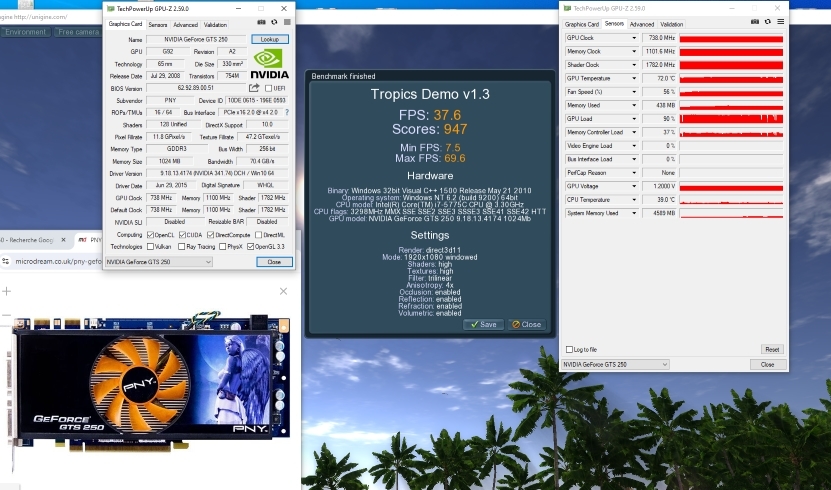Image resolution: width=831 pixels, height=490 pixels.
Task: Click screenshot camera icon in Sensors GPU-Z window
Action: 755,22
